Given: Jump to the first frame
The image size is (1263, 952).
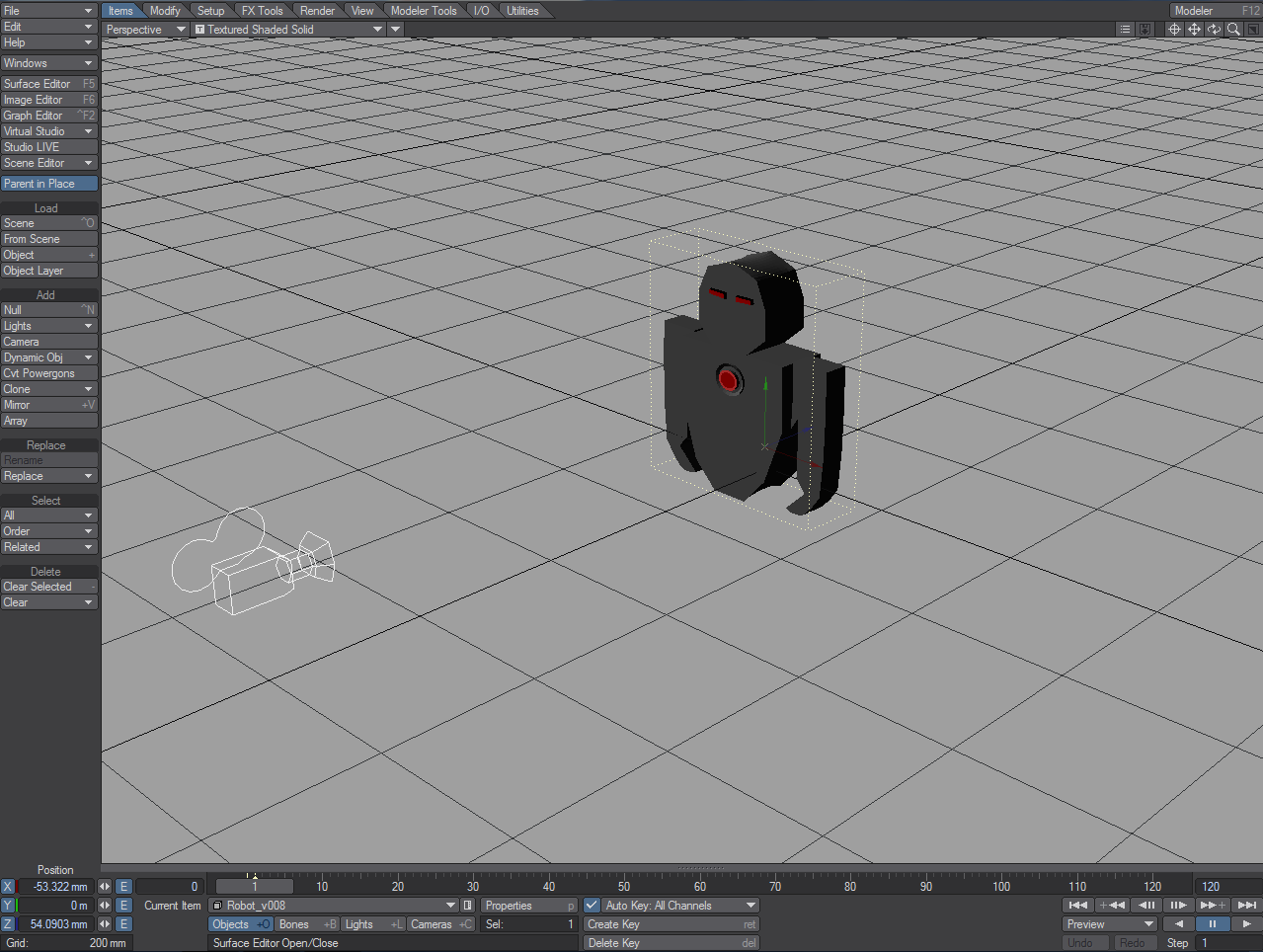Looking at the screenshot, I should click(1078, 905).
